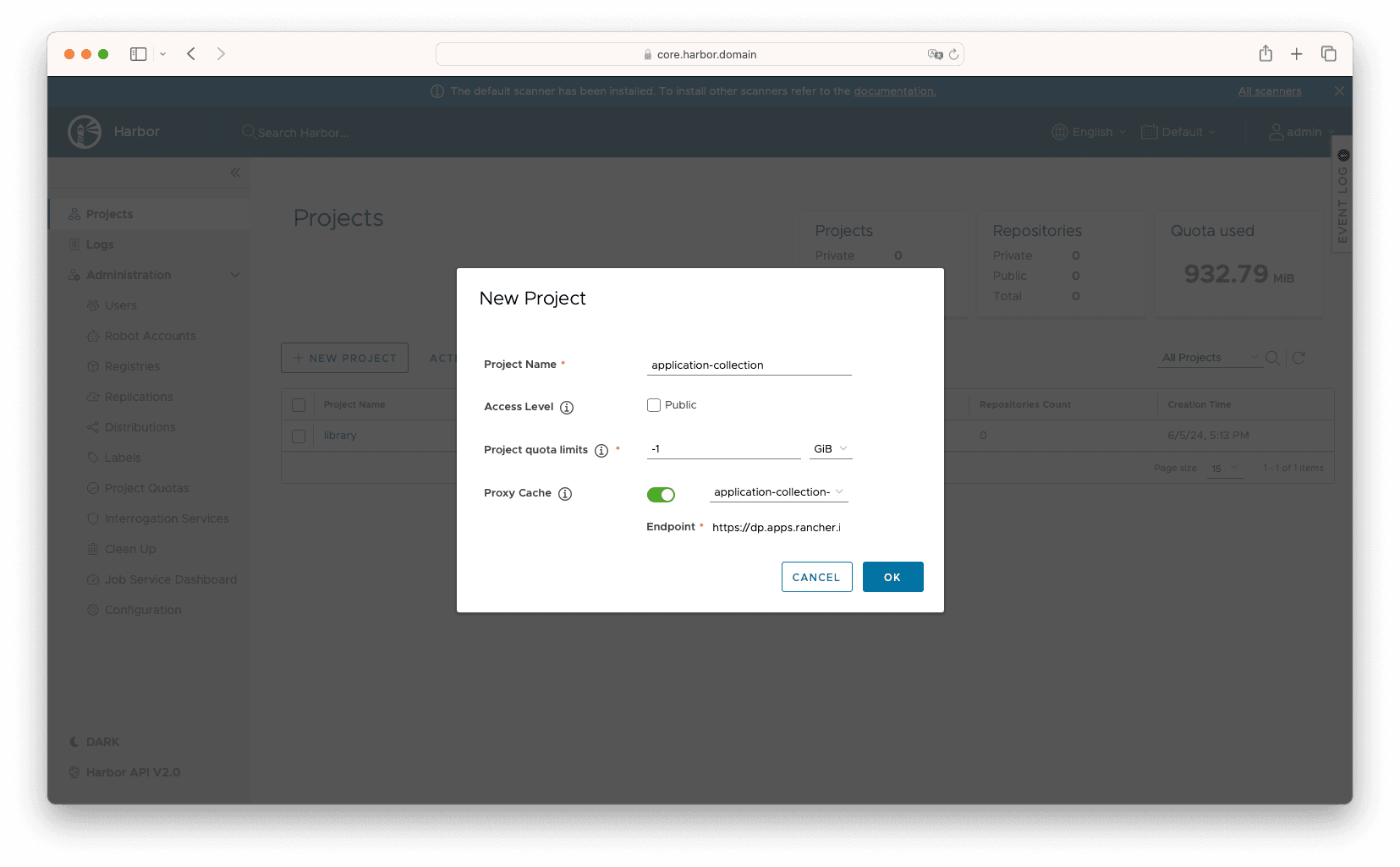Switch language using the English menu

(x=1089, y=132)
